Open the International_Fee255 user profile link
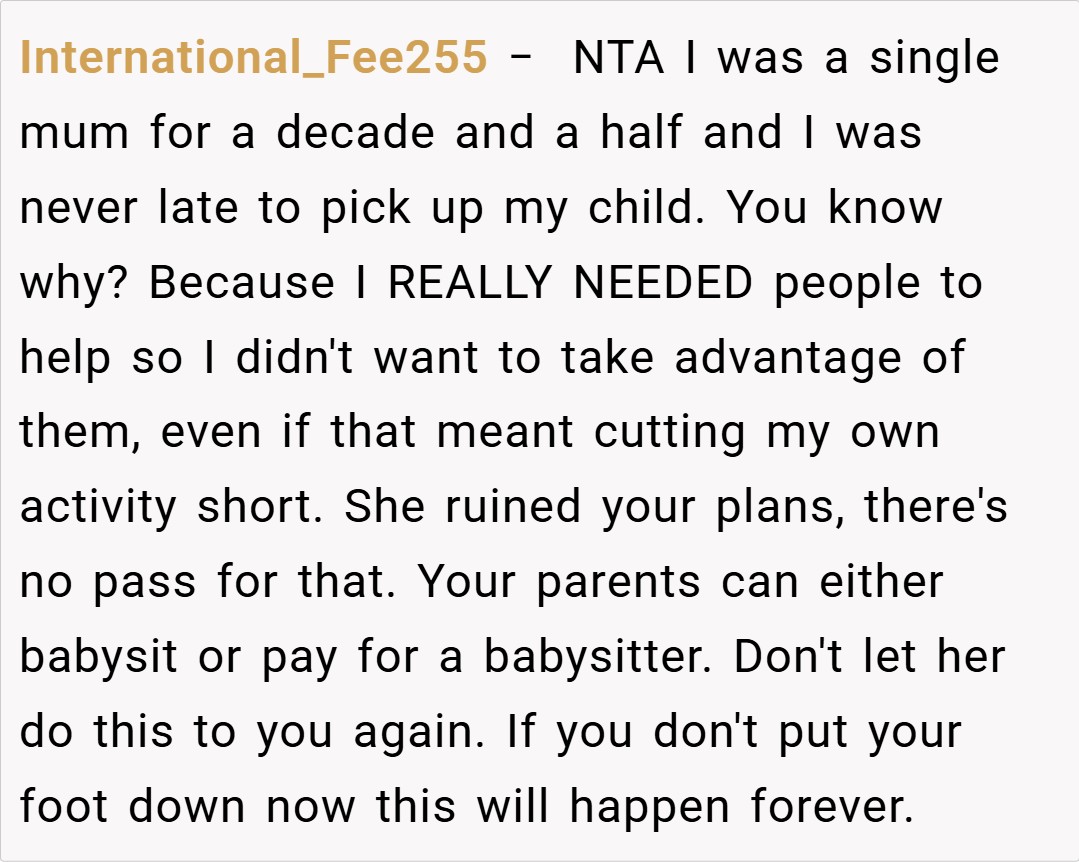This screenshot has width=1079, height=862. tap(253, 58)
